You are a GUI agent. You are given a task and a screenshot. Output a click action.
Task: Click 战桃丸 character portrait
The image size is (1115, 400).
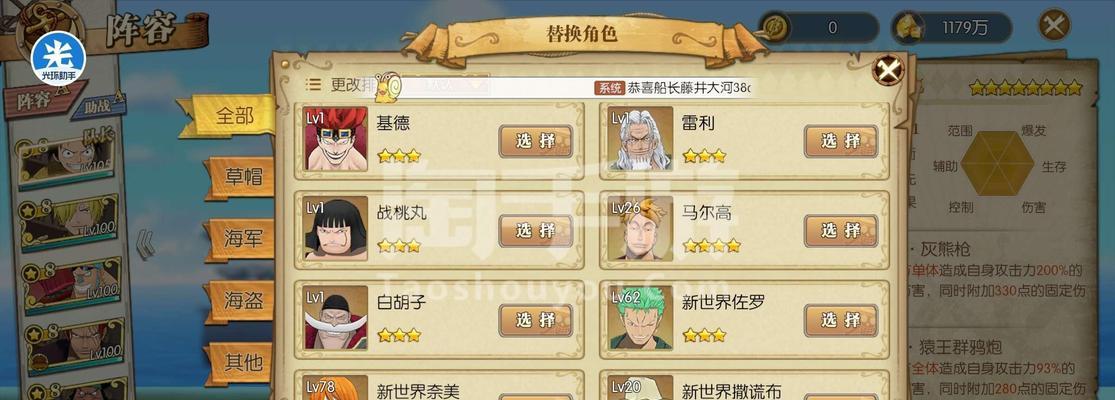click(336, 229)
